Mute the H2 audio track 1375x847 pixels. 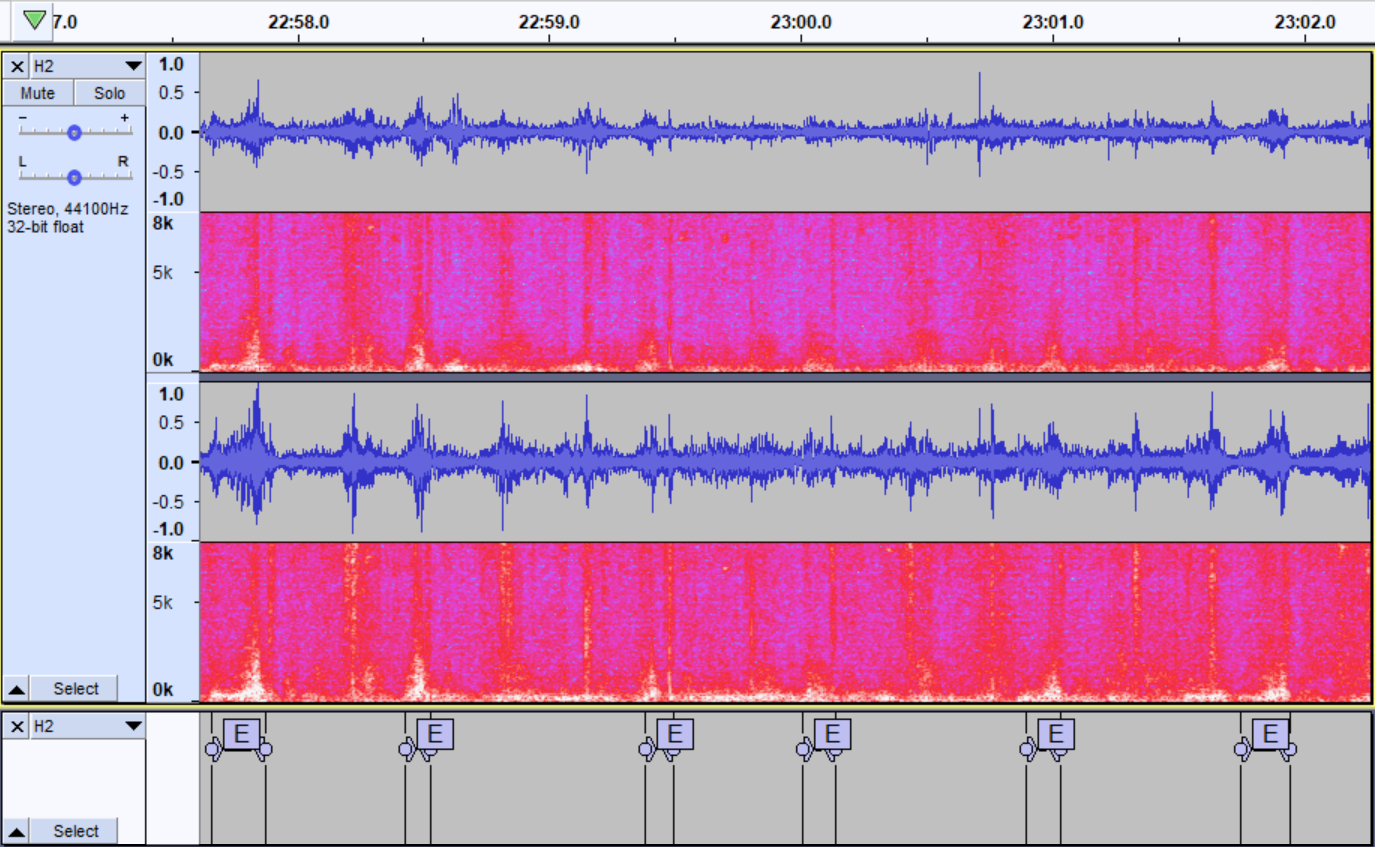pyautogui.click(x=38, y=93)
